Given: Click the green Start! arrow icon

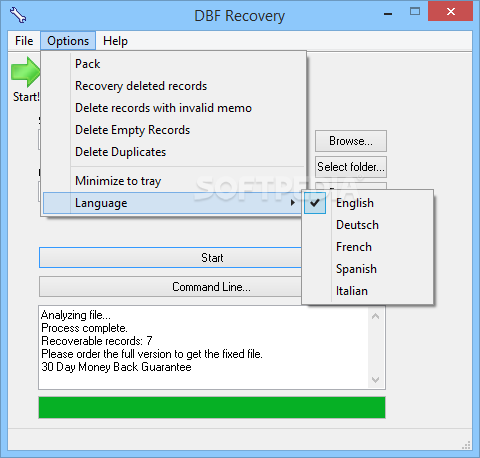Looking at the screenshot, I should [x=26, y=72].
